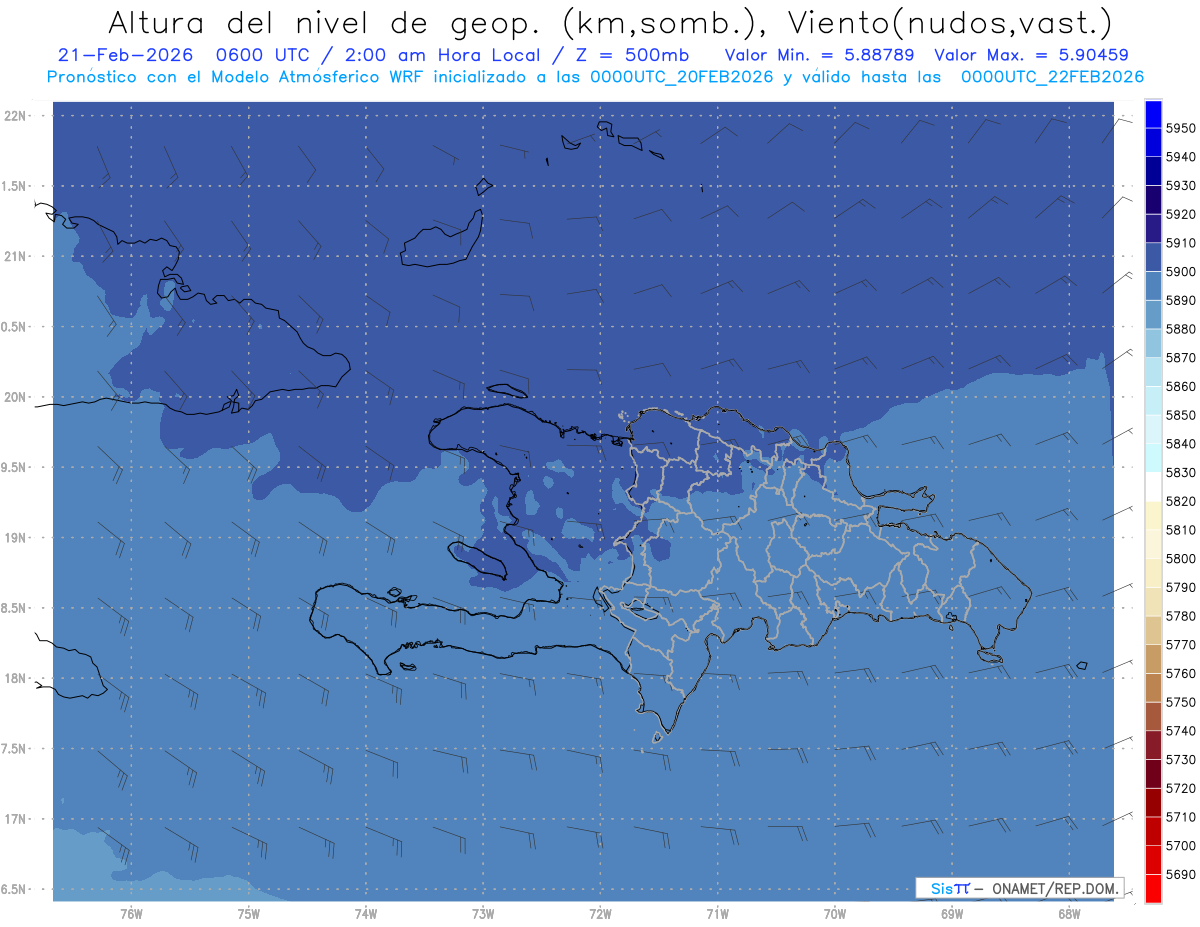
Task: Click the 5830 legend value
Action: (x=1180, y=472)
